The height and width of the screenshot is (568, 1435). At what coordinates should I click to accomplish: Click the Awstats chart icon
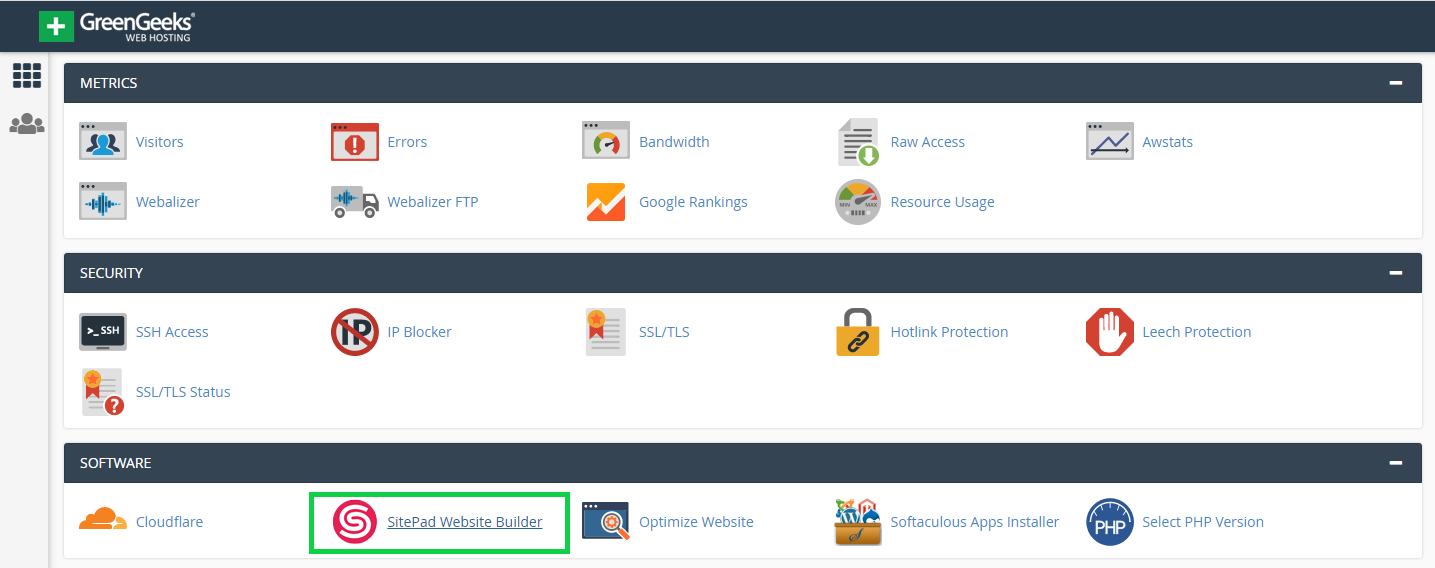pyautogui.click(x=1110, y=142)
